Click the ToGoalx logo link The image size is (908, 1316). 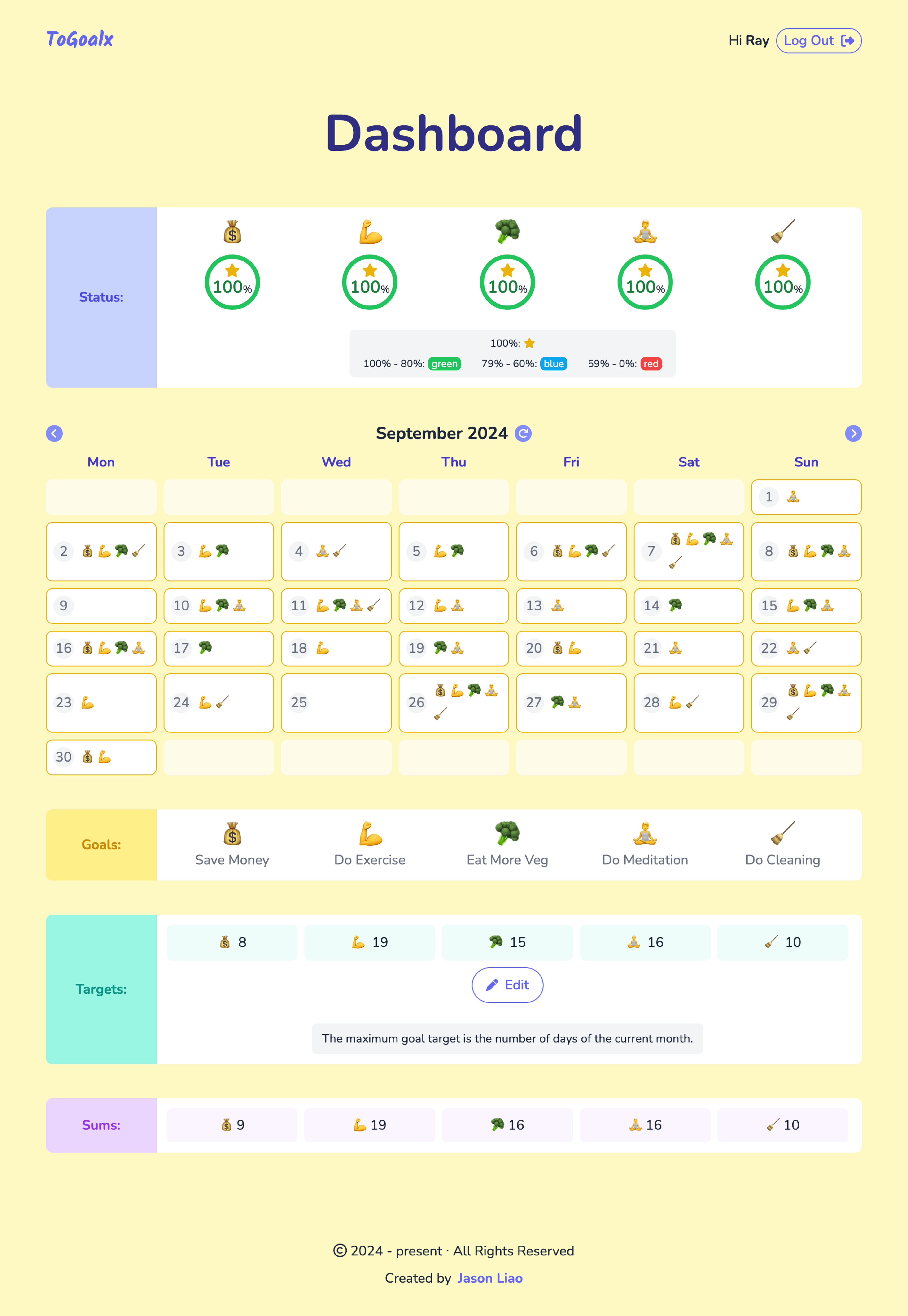(x=80, y=40)
